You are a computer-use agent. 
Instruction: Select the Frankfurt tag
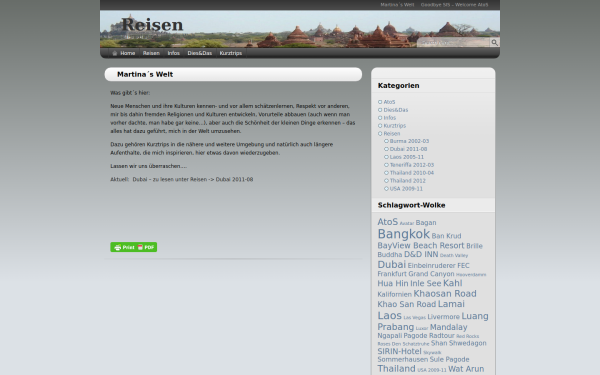coord(392,274)
